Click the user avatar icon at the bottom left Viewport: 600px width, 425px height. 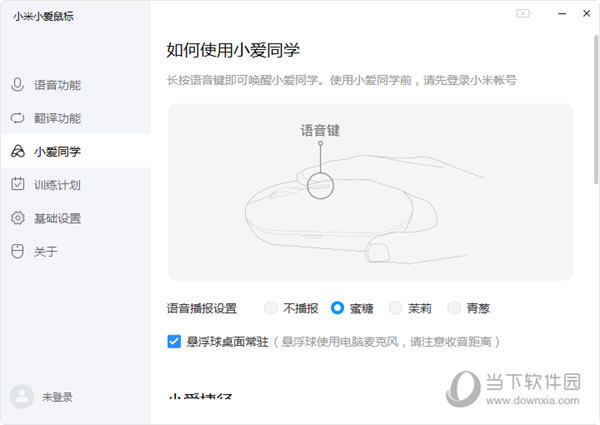[22, 397]
